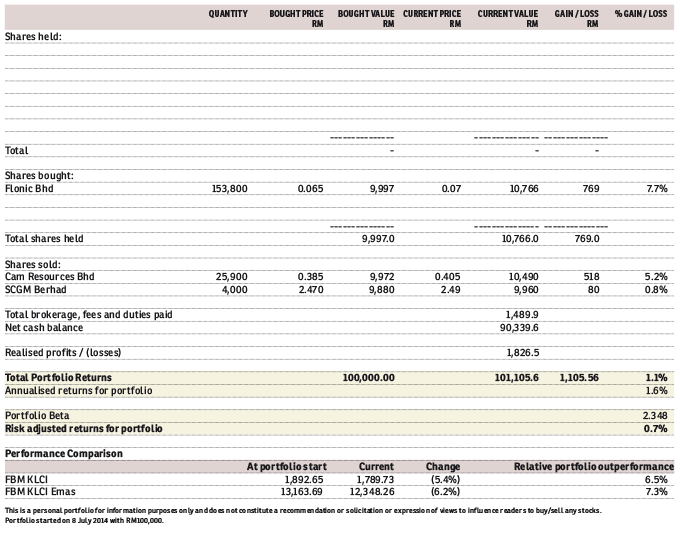680x536 pixels.
Task: Select the Net cash balance value 90,339.6
Action: (x=518, y=327)
